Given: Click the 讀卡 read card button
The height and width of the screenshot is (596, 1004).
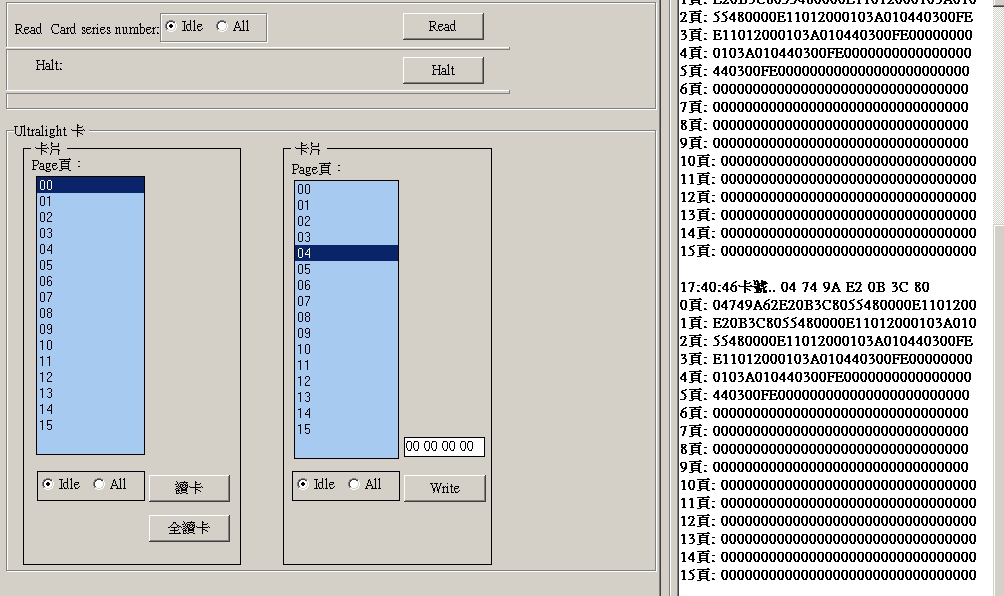Looking at the screenshot, I should point(189,488).
